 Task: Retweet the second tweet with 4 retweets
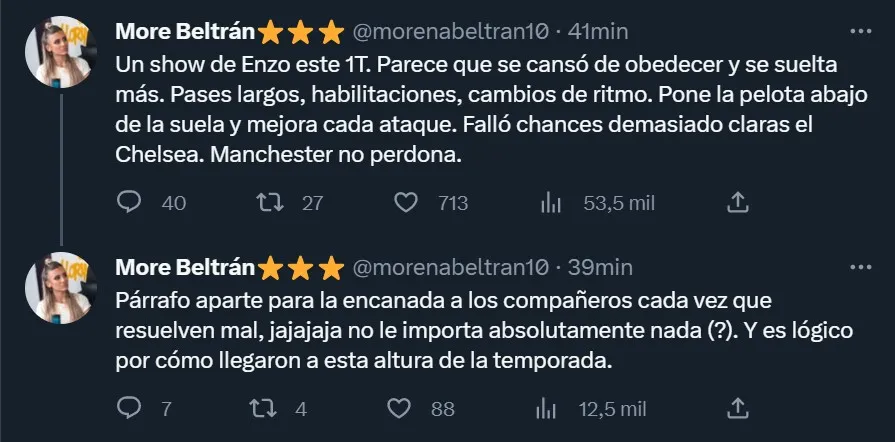[262, 408]
